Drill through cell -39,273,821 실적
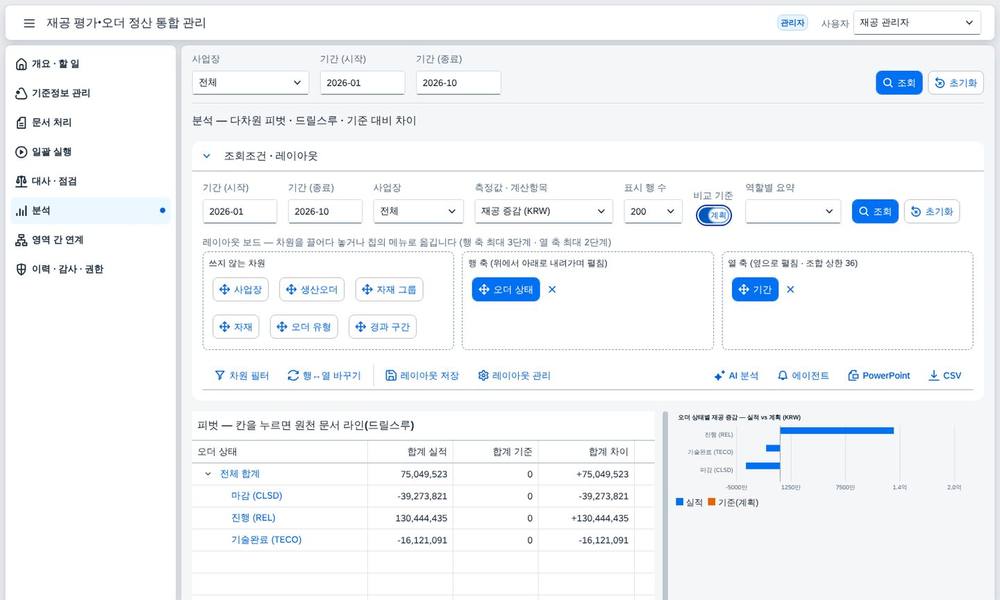This screenshot has height=600, width=1000. coord(410,496)
